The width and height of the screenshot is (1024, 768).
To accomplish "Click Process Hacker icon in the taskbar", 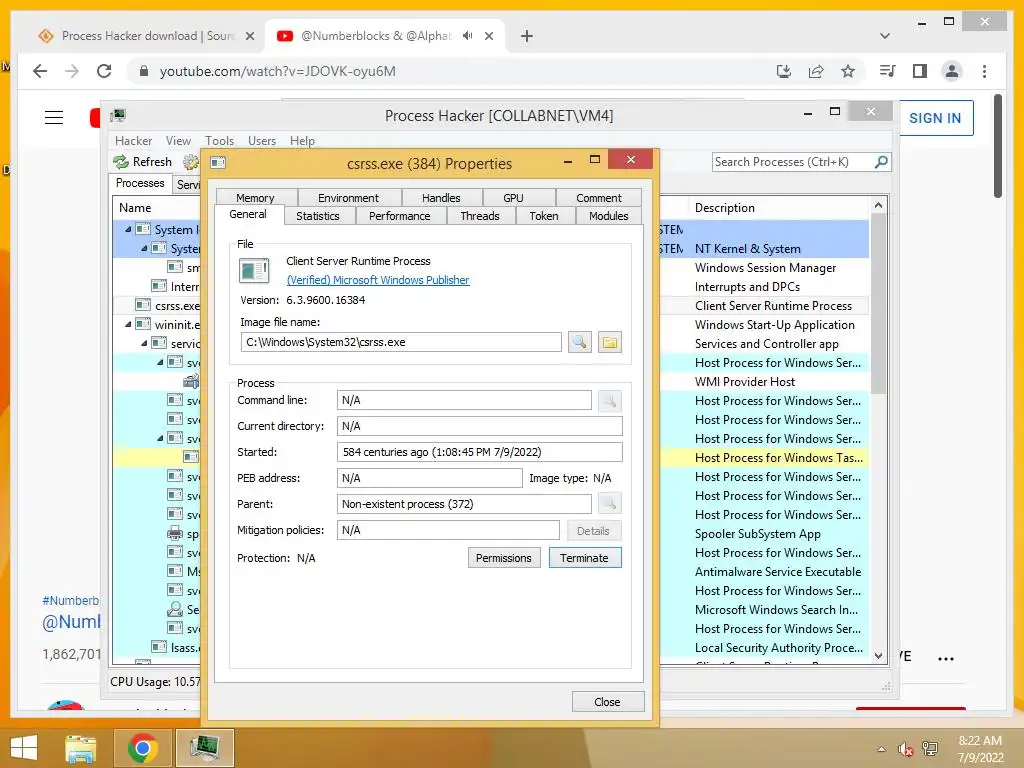I will point(204,748).
